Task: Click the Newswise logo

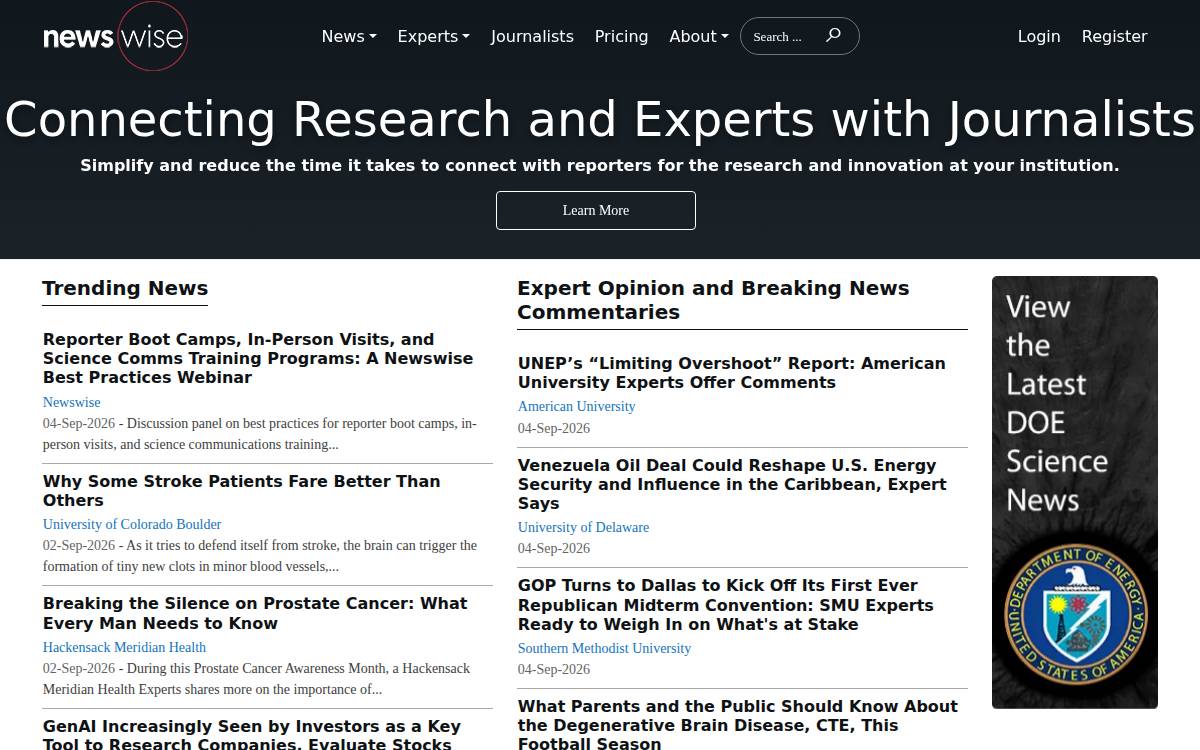Action: 115,37
